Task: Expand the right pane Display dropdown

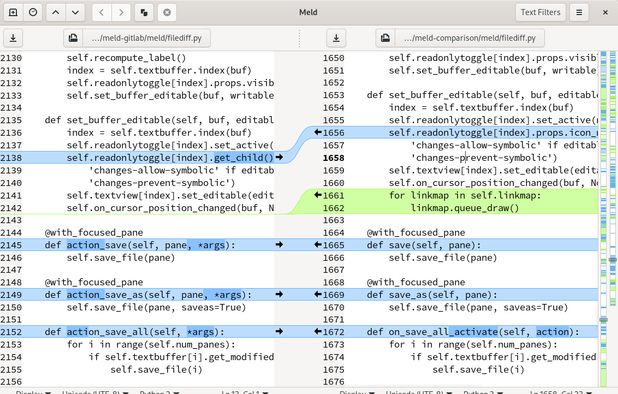Action: (x=357, y=392)
